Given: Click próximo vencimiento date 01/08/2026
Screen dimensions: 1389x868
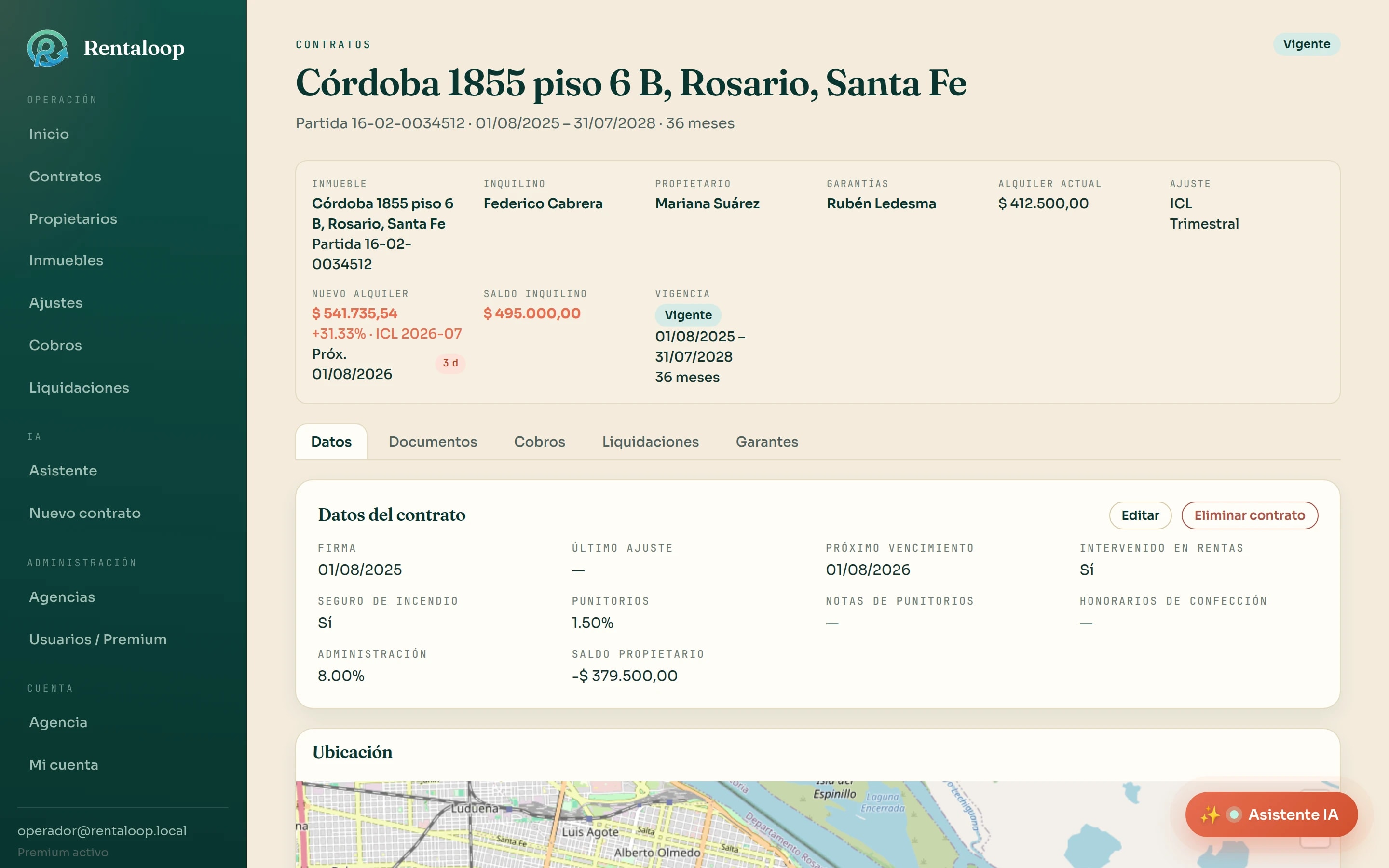Looking at the screenshot, I should [868, 570].
